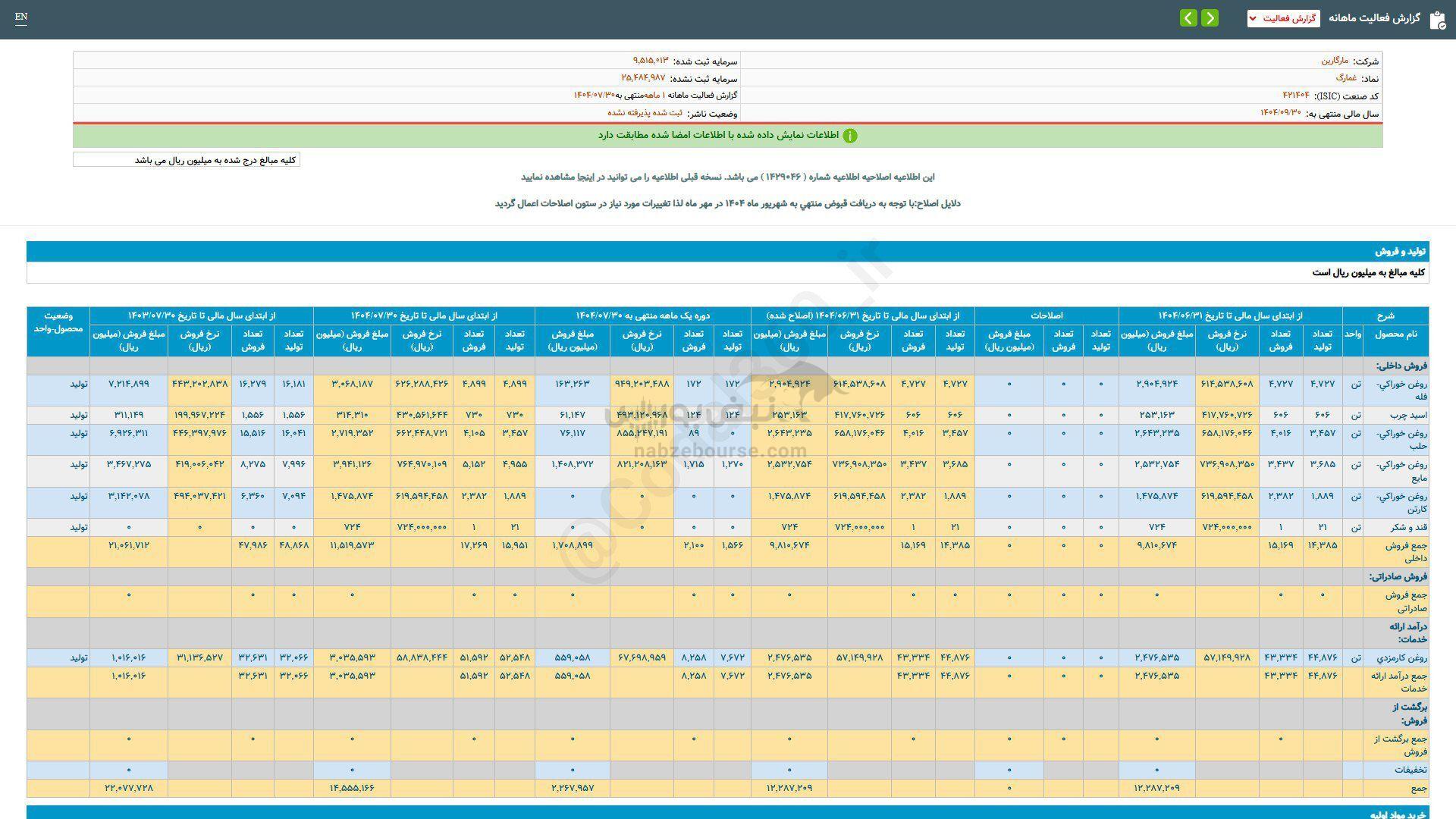This screenshot has height=819, width=1456.
Task: Click the symbol غمارگ value
Action: coord(1346,78)
